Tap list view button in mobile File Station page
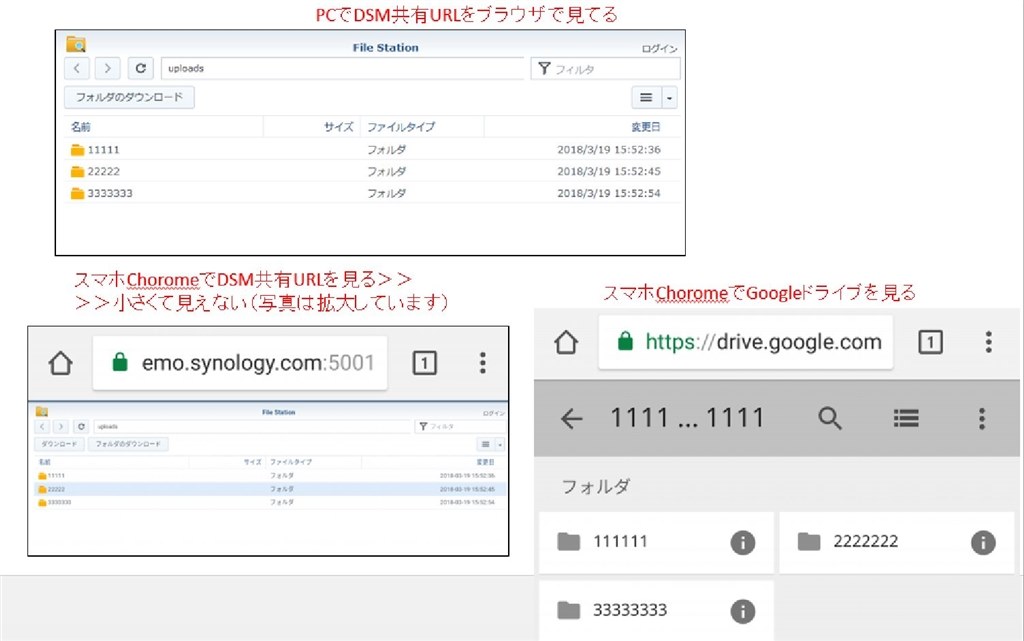The height and width of the screenshot is (641, 1024). (485, 445)
